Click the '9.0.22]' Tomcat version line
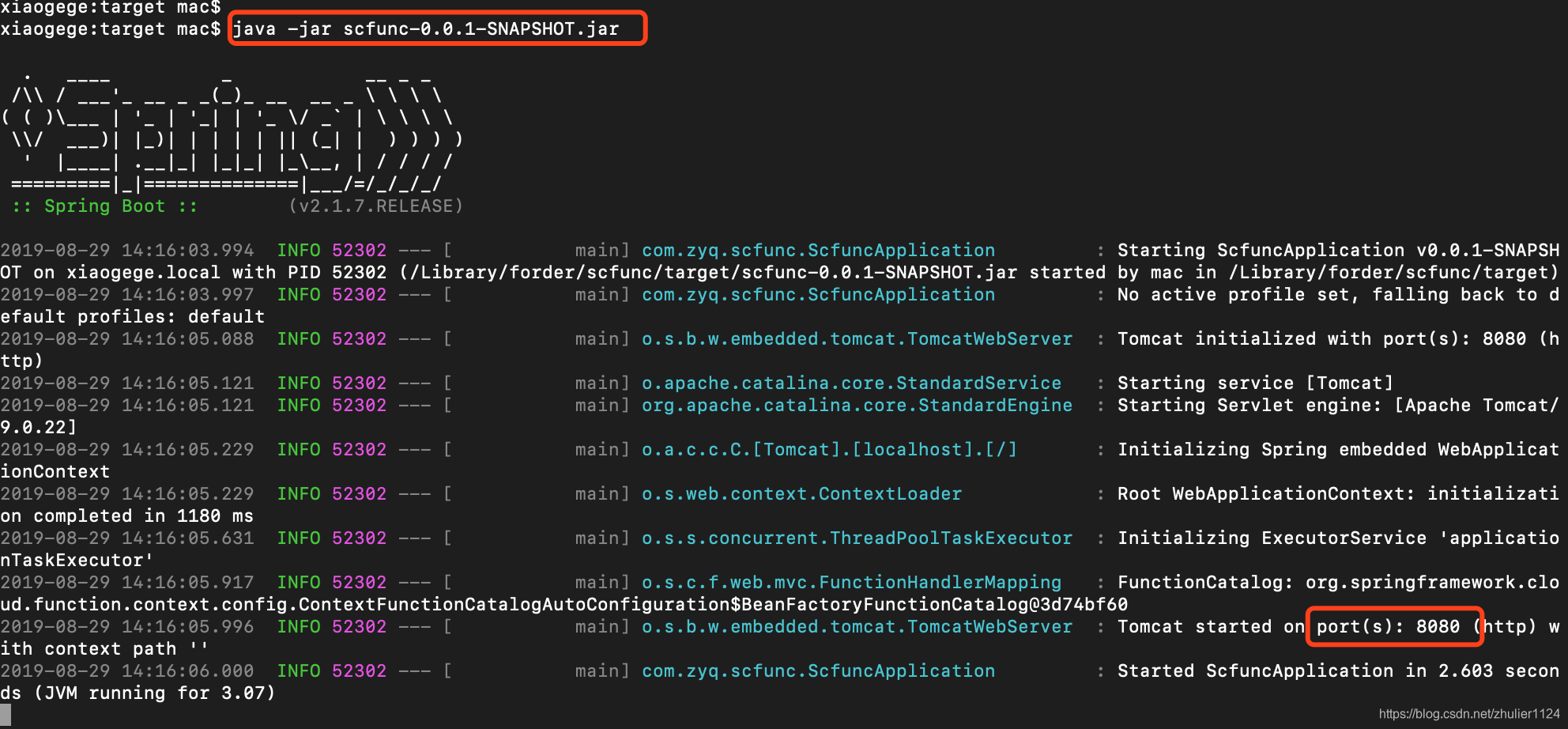The height and width of the screenshot is (729, 1568). [x=39, y=428]
